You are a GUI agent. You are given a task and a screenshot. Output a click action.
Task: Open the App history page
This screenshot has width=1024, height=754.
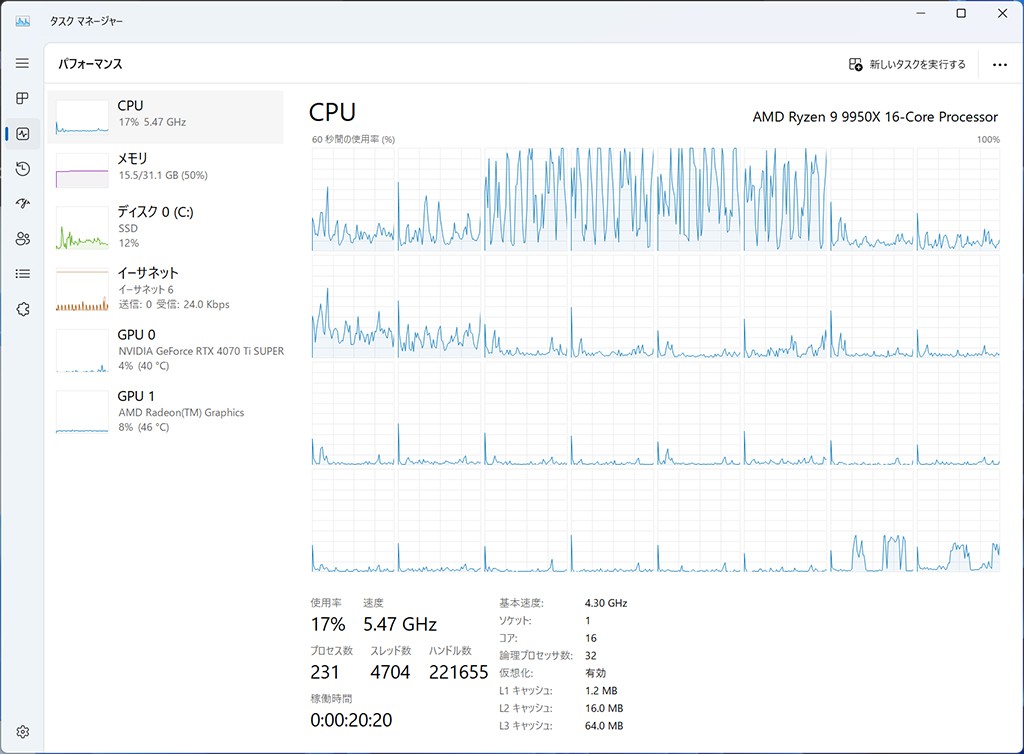(x=22, y=168)
